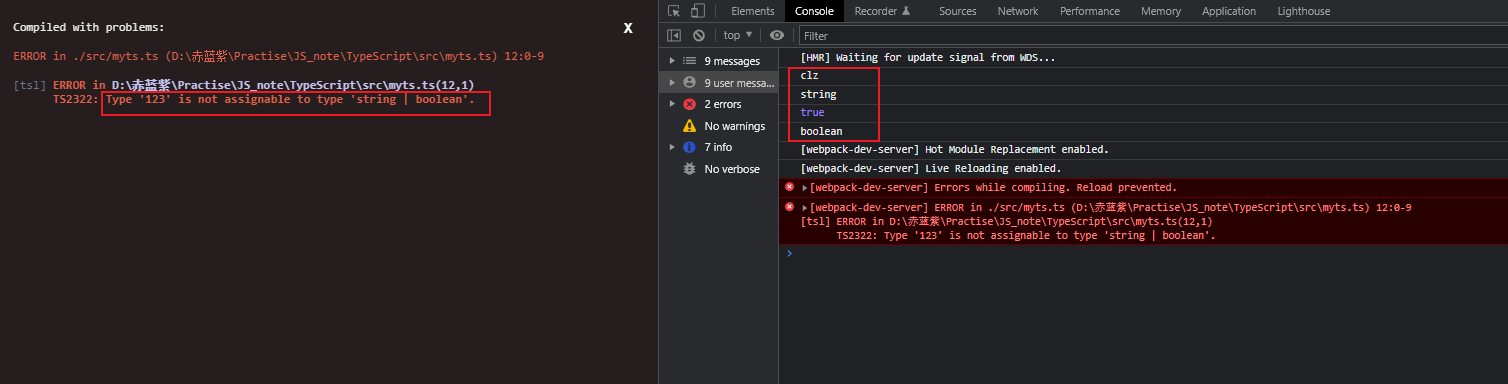Click the yellow warning triangle icon
This screenshot has width=1508, height=384.
[x=689, y=126]
